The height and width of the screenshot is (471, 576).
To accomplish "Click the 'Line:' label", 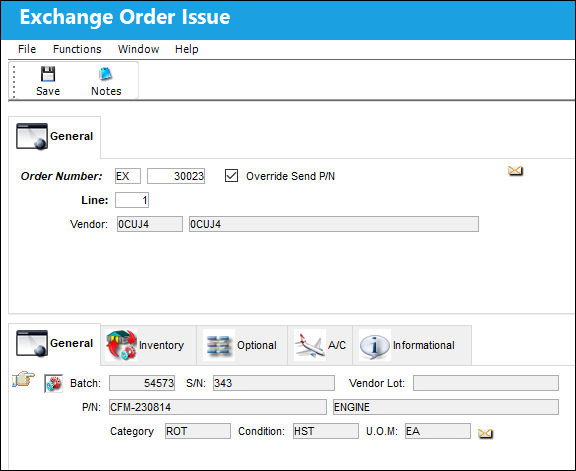I will [95, 200].
